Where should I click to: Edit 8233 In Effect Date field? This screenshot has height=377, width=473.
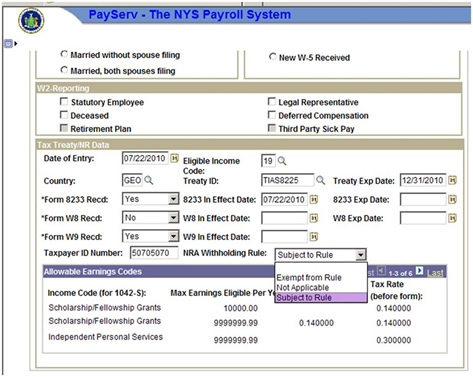click(x=284, y=199)
